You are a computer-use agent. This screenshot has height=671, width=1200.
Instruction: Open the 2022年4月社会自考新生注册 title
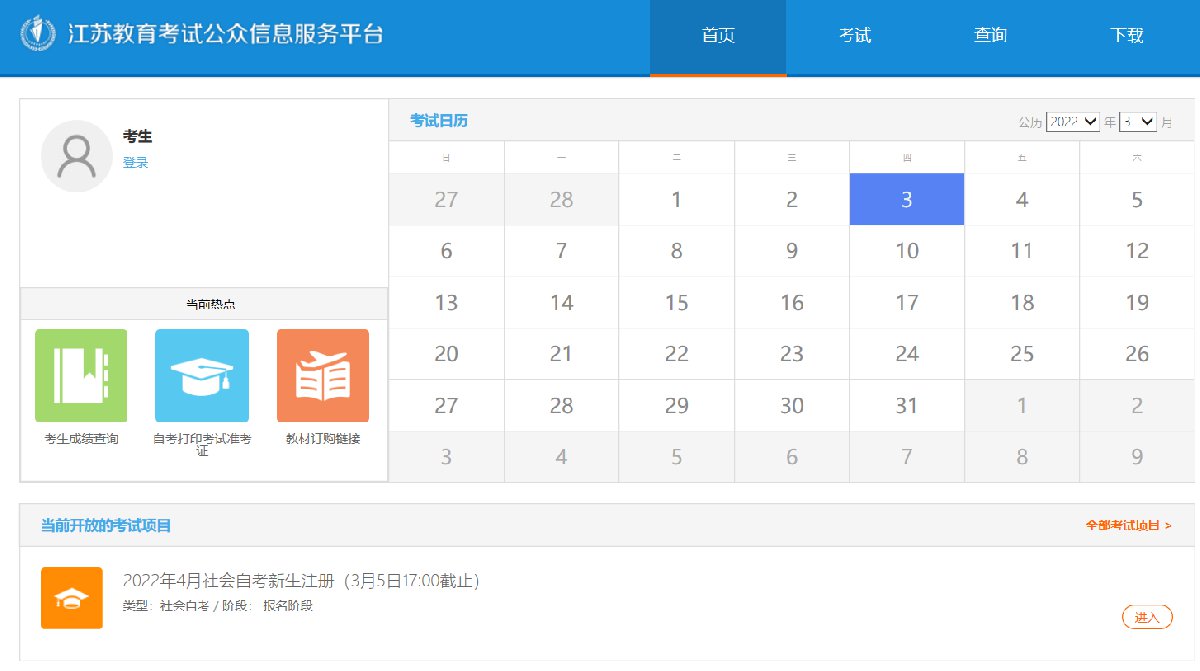[x=300, y=581]
